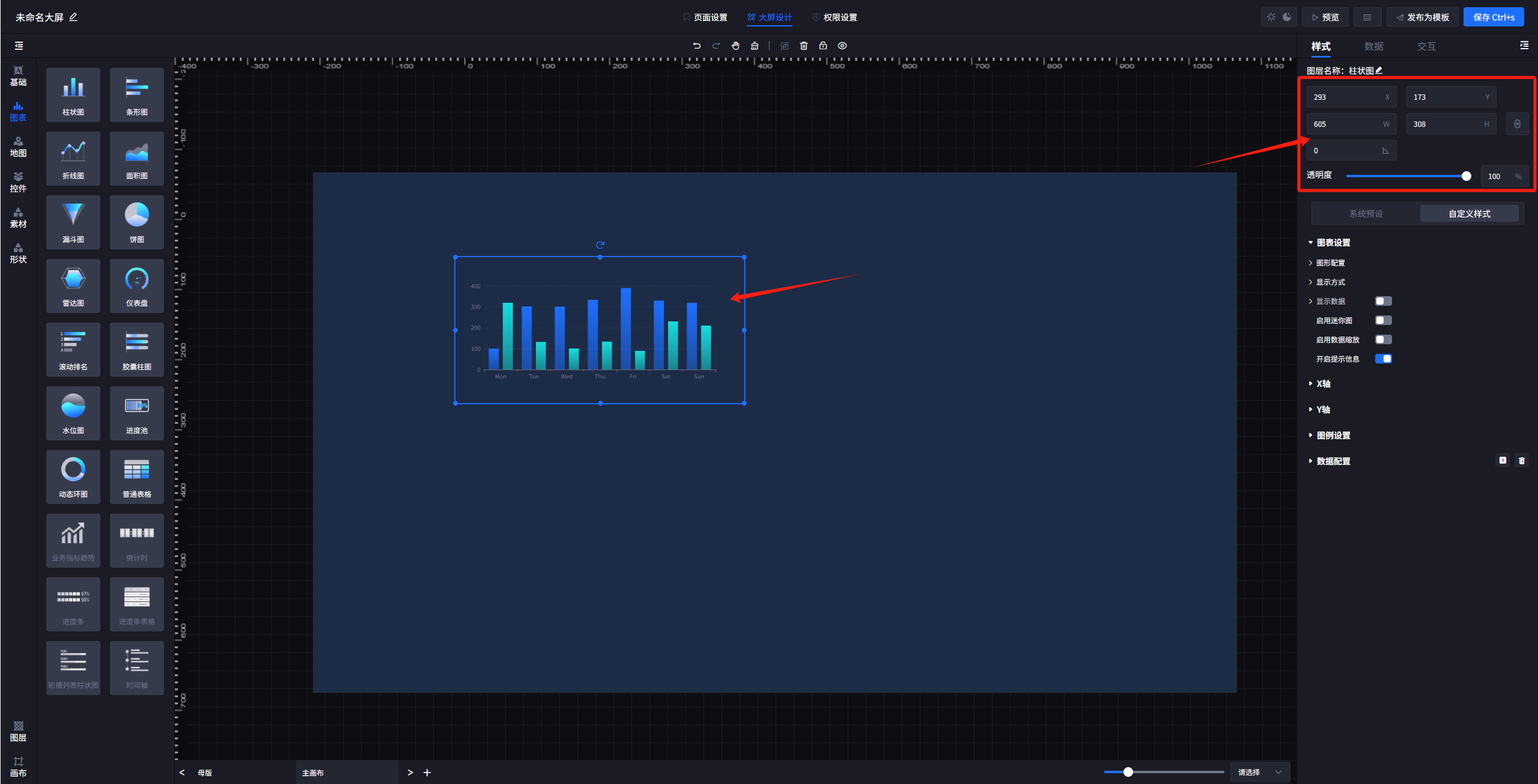Image resolution: width=1538 pixels, height=784 pixels.
Task: Toggle the eye preview visibility icon
Action: [842, 46]
